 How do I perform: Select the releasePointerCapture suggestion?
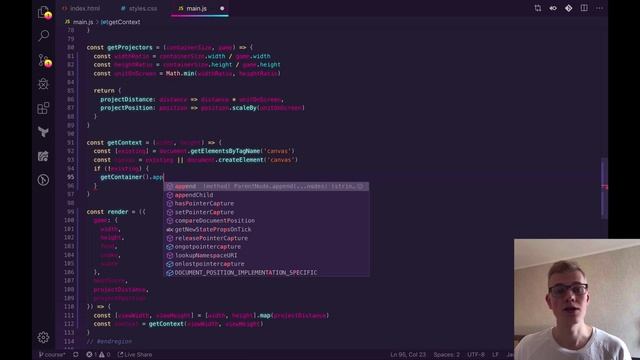tap(266, 238)
